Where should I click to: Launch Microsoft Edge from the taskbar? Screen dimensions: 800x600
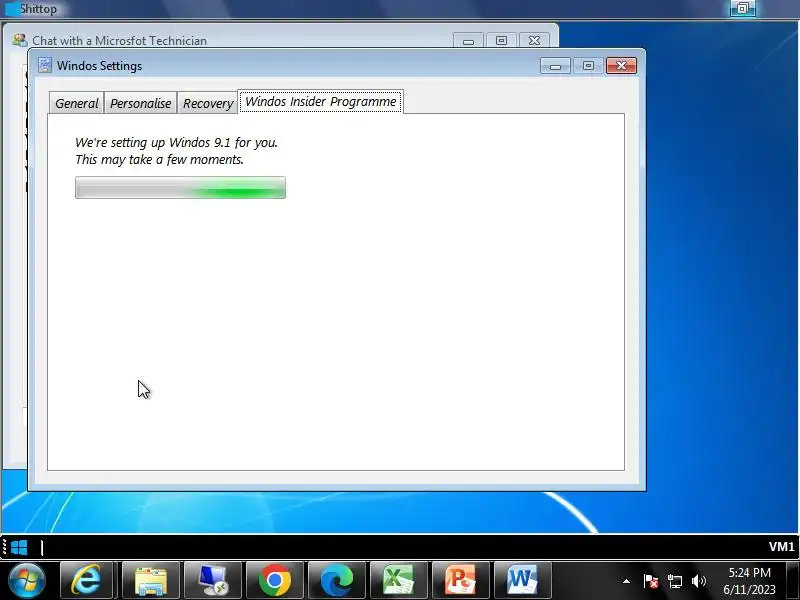click(x=337, y=581)
